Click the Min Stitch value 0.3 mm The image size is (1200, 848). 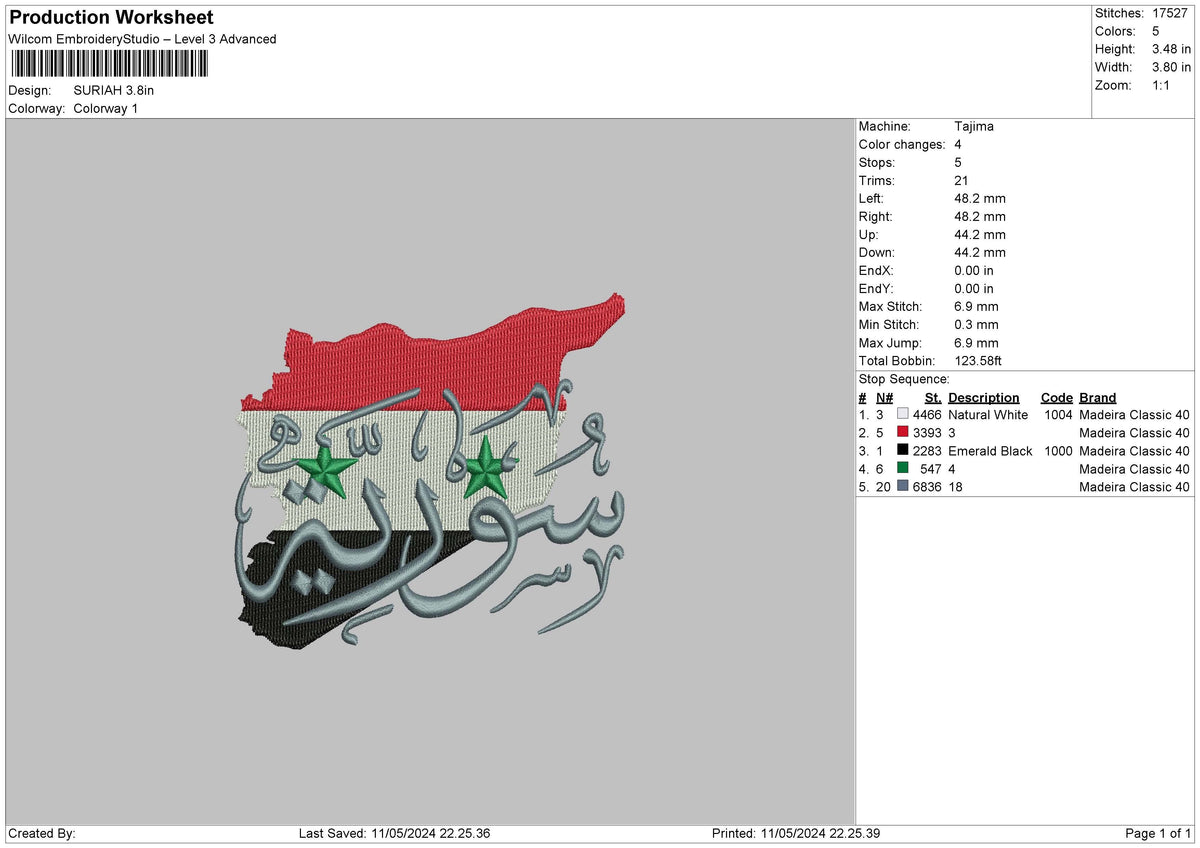click(x=977, y=325)
